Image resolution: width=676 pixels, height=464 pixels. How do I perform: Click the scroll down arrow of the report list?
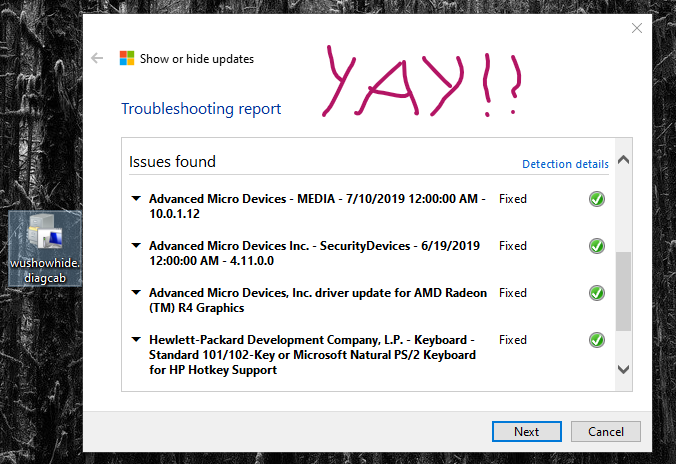click(x=623, y=369)
